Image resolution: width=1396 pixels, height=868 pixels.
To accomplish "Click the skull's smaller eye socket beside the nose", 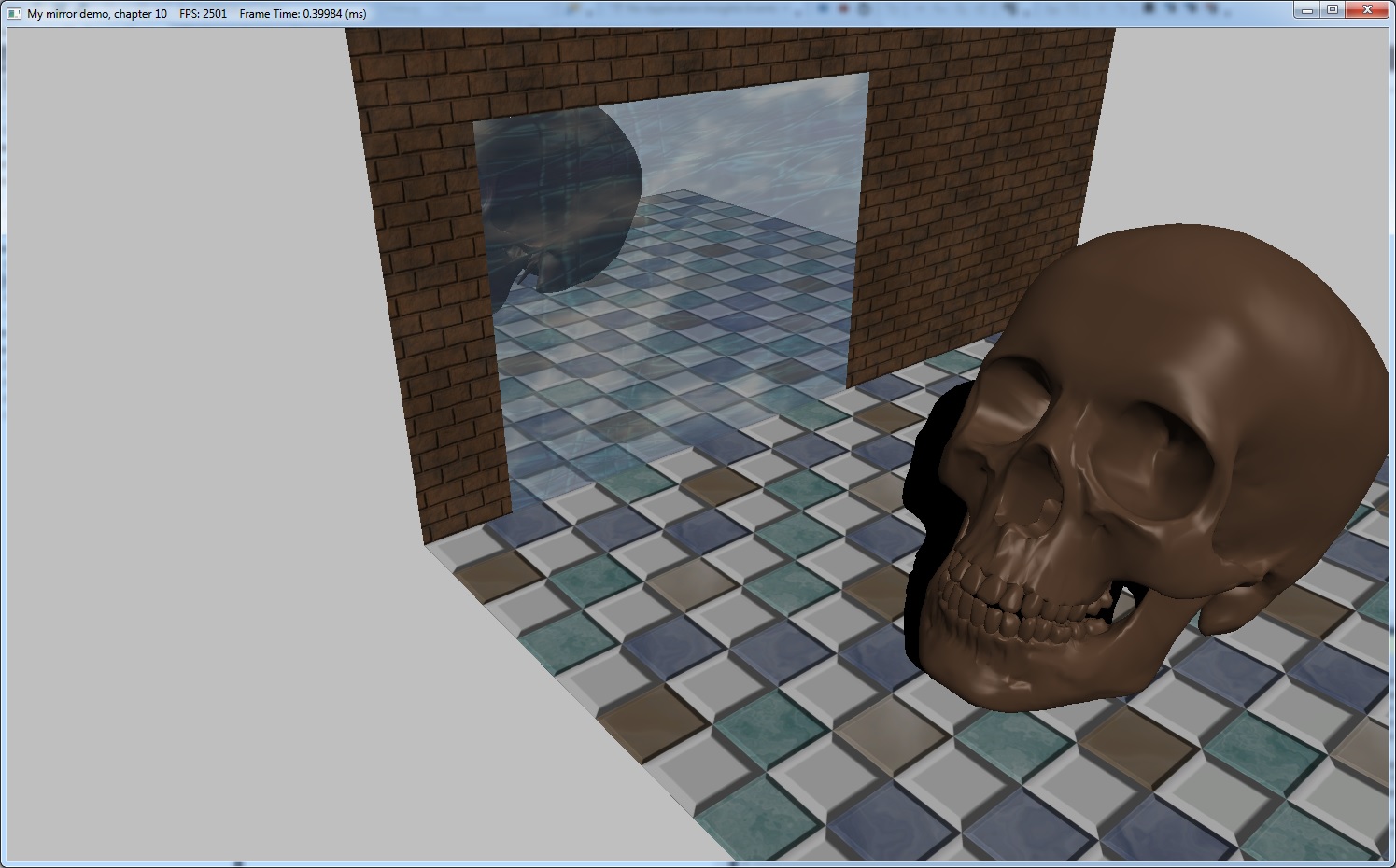I will point(1004,420).
